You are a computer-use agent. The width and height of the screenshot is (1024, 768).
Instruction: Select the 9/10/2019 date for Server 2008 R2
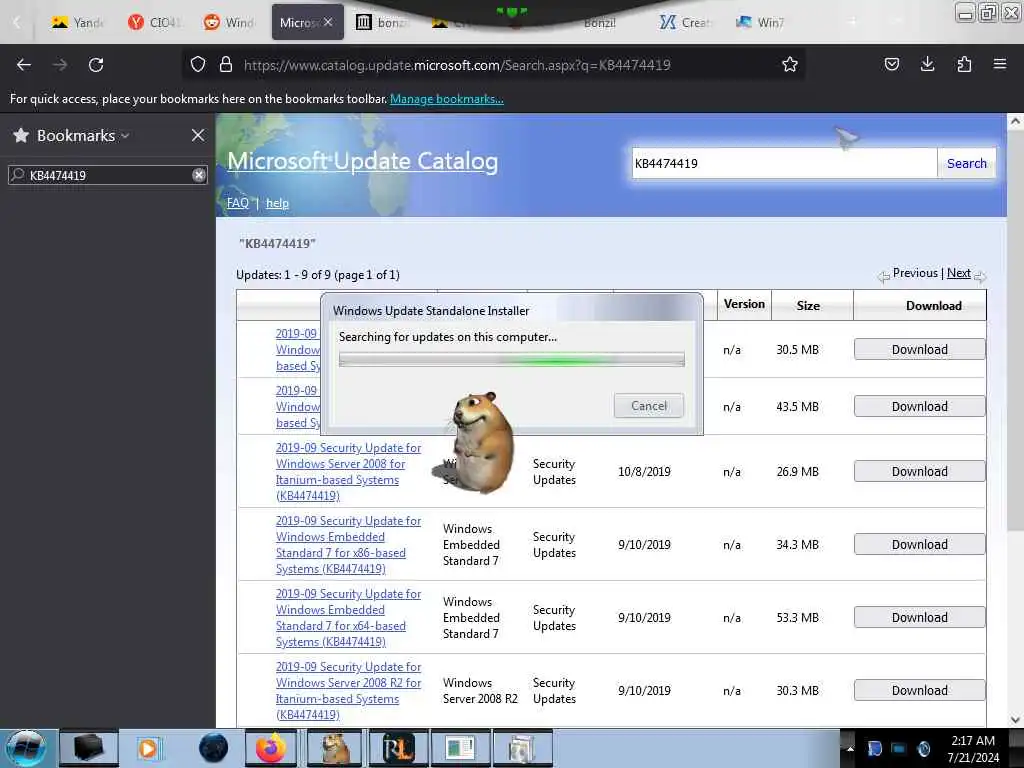644,690
